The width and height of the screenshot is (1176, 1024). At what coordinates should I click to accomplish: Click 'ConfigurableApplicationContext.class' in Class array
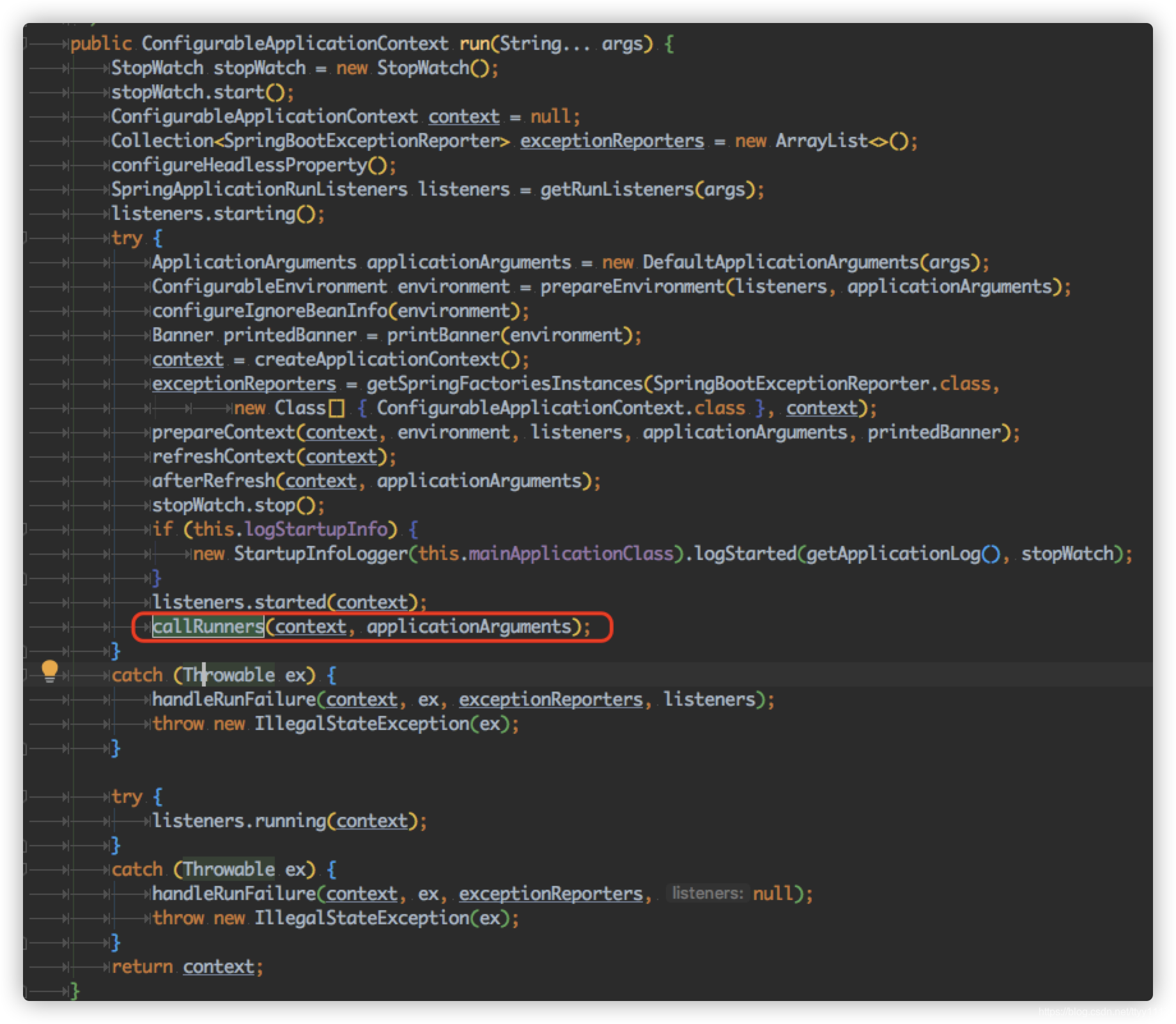pos(561,408)
